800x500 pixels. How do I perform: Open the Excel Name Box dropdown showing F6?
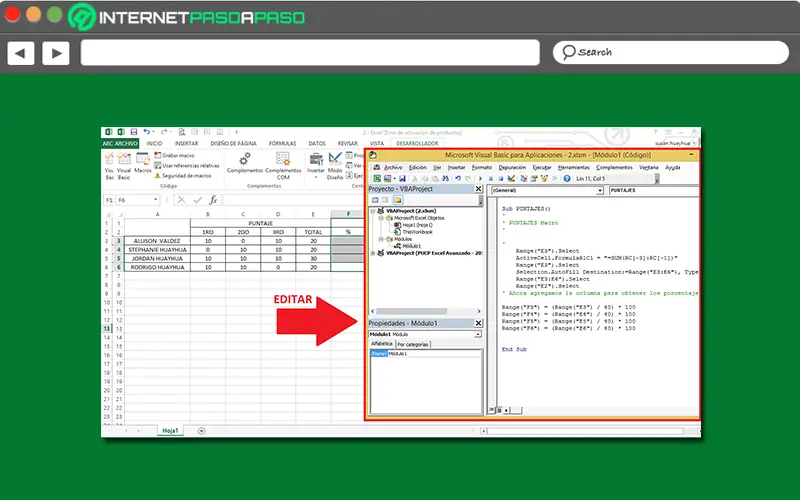pyautogui.click(x=156, y=200)
